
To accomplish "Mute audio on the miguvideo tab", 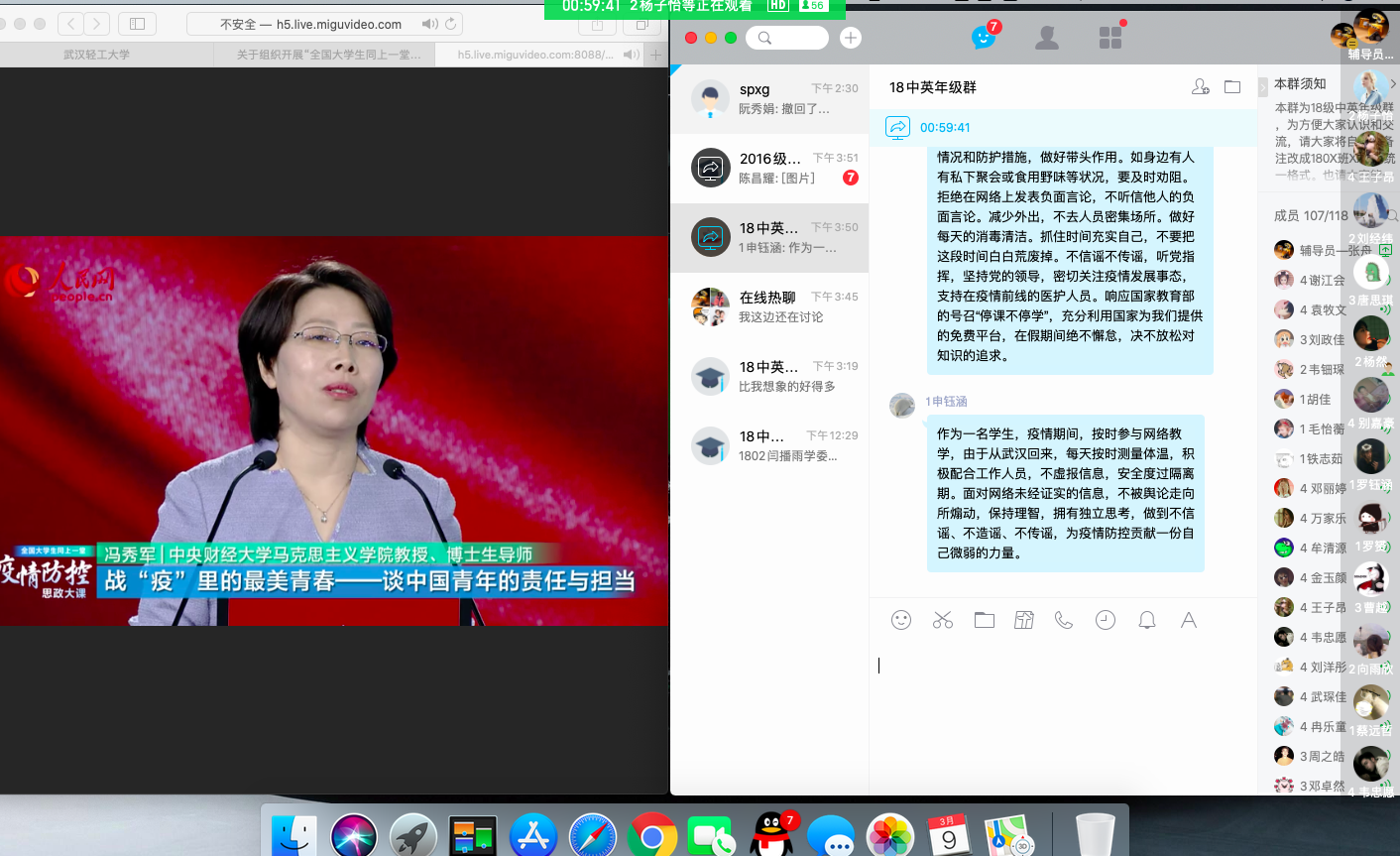I will 630,55.
